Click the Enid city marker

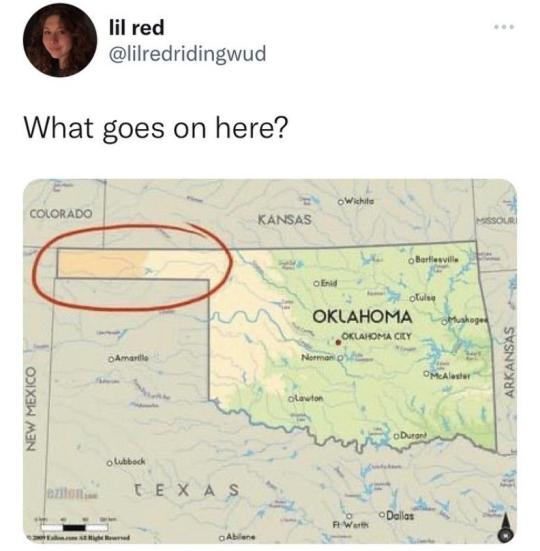pyautogui.click(x=316, y=283)
